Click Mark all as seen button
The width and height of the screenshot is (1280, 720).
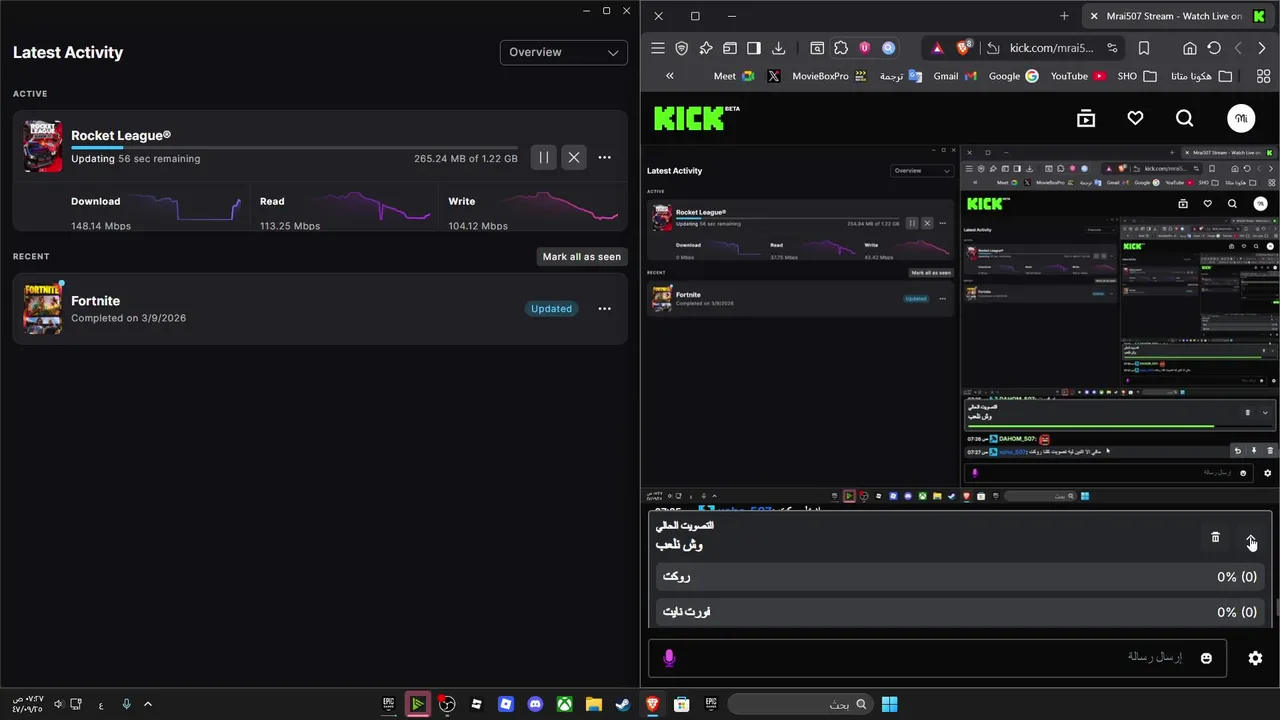(581, 256)
